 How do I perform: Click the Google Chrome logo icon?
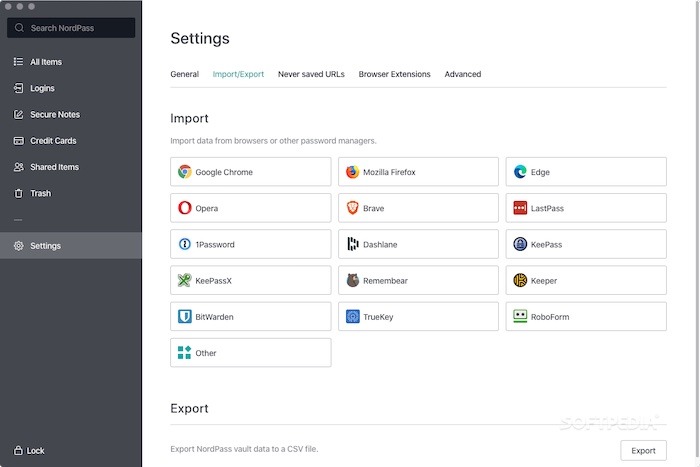[x=184, y=172]
